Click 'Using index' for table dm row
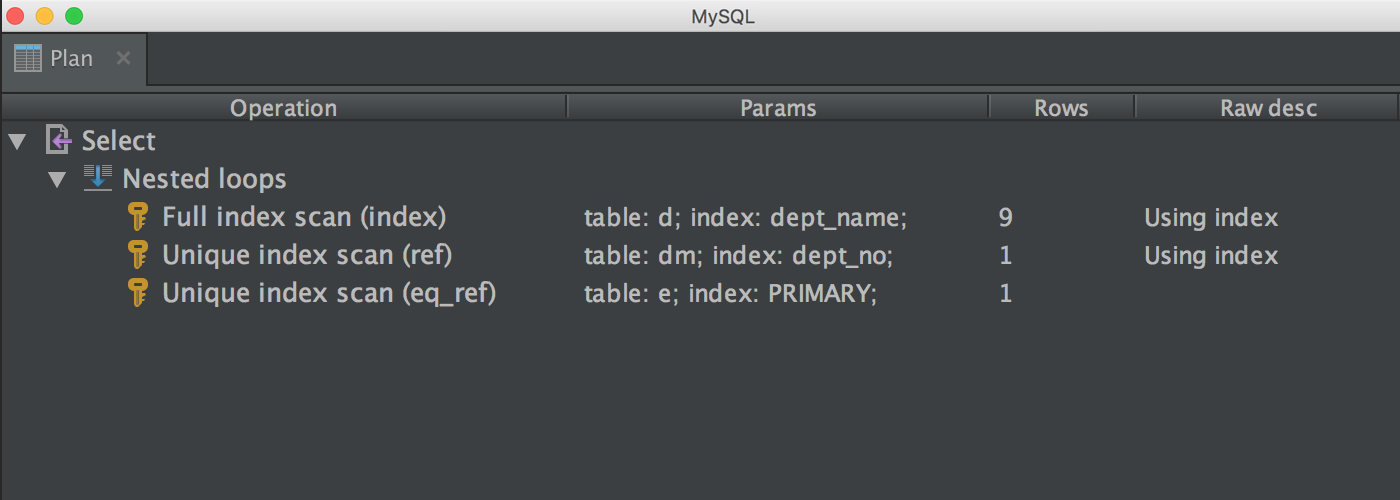This screenshot has height=500, width=1400. (x=1211, y=256)
